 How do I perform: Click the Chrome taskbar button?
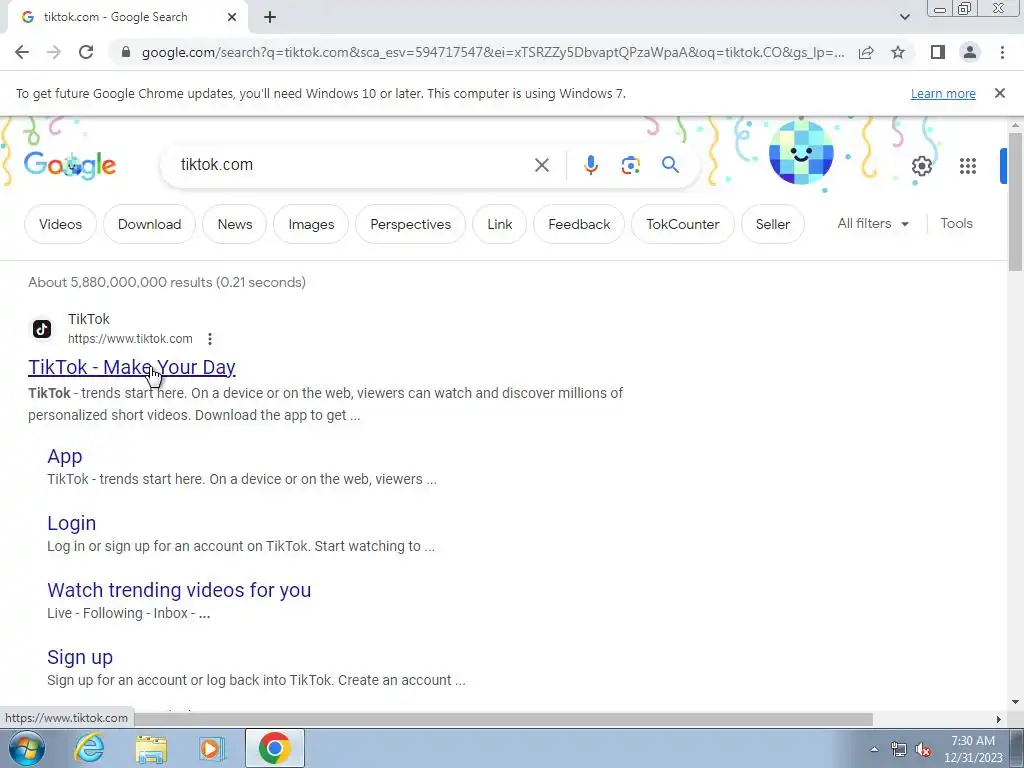click(275, 748)
